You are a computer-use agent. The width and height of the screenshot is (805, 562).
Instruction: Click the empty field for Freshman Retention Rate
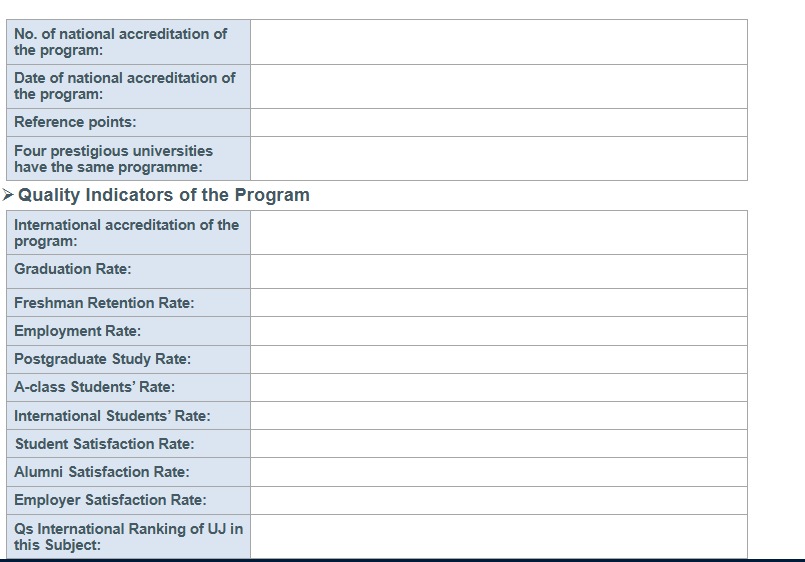(498, 302)
